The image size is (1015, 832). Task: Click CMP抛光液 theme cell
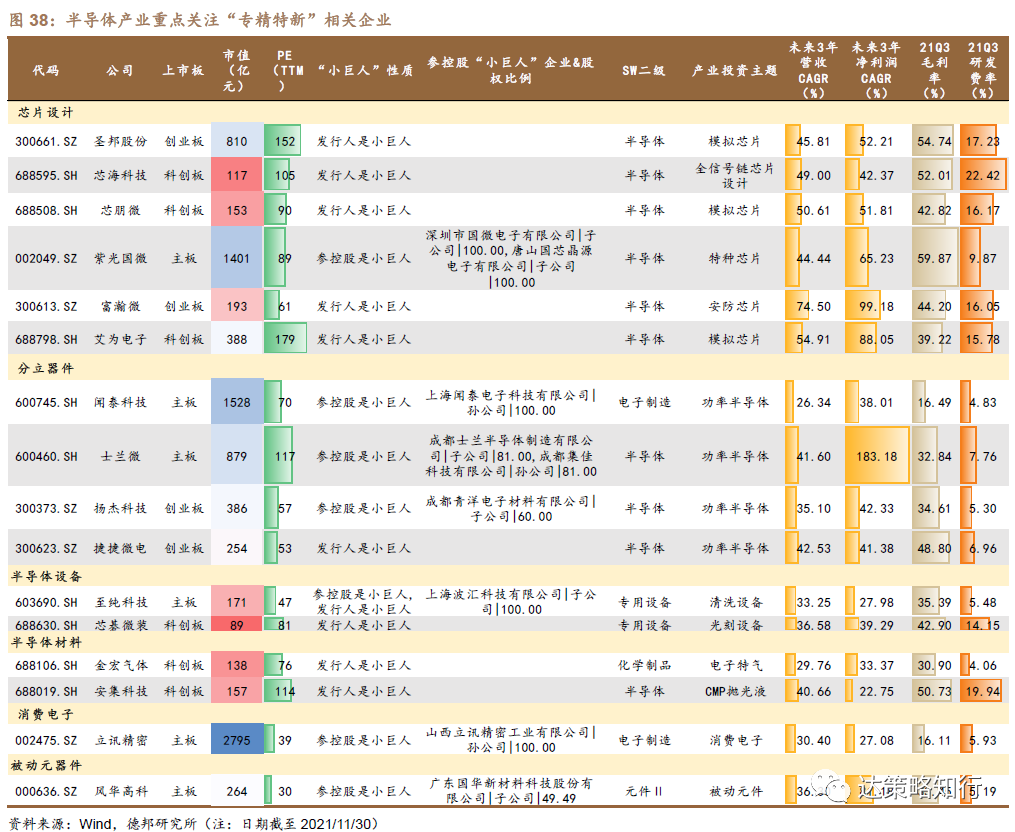click(x=734, y=691)
